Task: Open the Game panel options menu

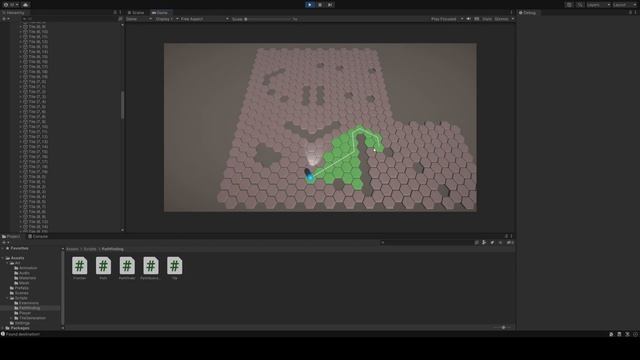Action: click(511, 13)
